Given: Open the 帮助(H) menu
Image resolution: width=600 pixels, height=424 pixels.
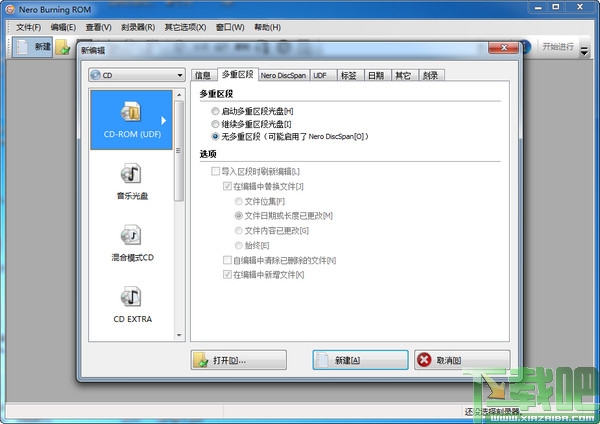Looking at the screenshot, I should point(267,27).
